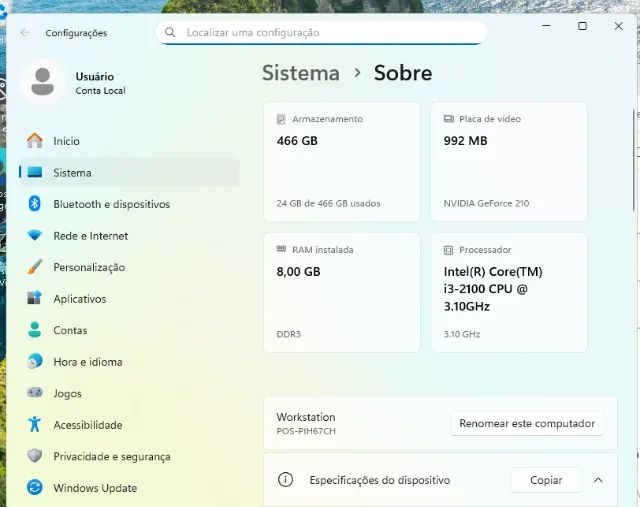This screenshot has height=507, width=640.
Task: Open the Usuário Conta Local profile
Action: coord(74,82)
